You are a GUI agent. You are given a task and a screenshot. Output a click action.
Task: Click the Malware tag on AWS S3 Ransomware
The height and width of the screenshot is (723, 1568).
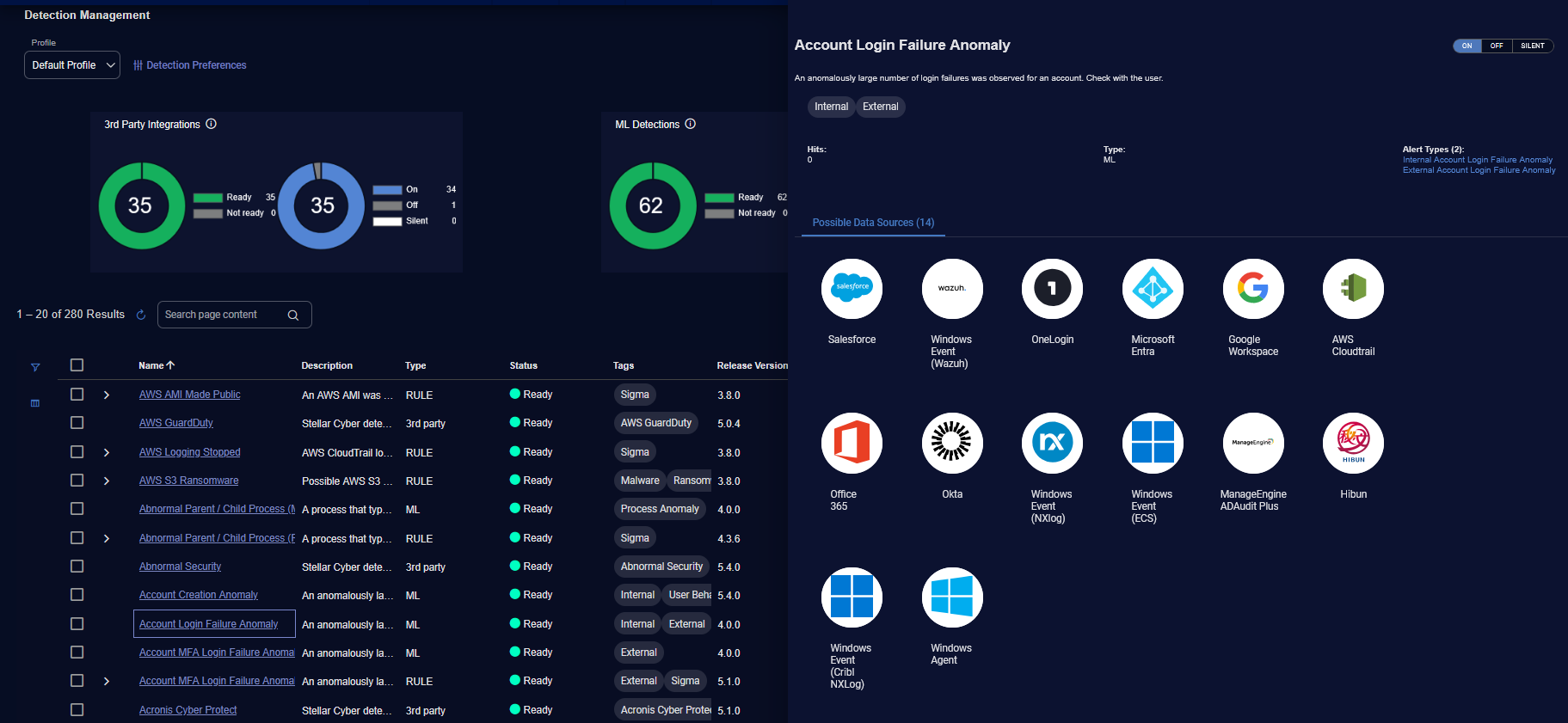(x=640, y=481)
